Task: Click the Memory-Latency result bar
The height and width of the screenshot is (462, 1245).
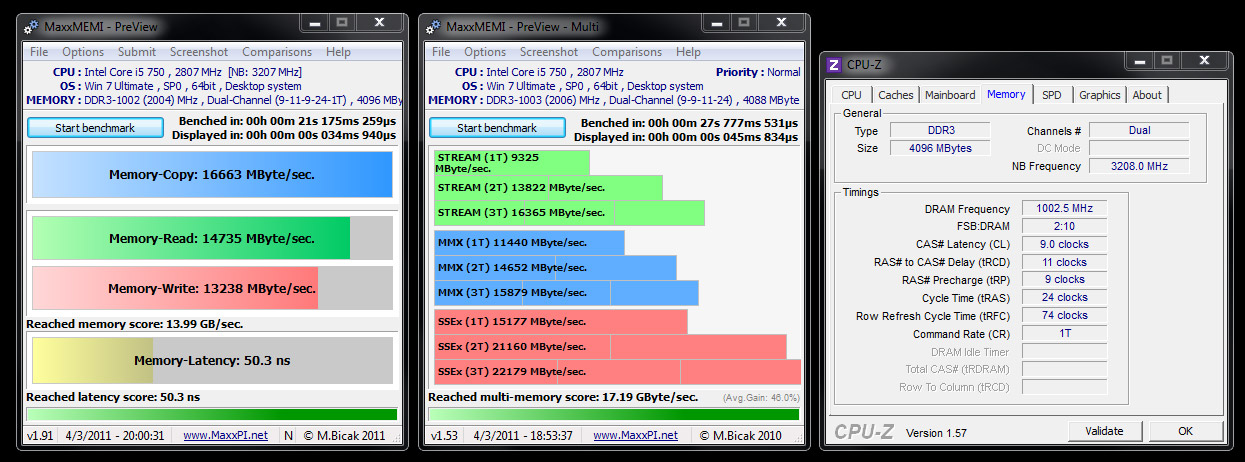Action: point(212,360)
